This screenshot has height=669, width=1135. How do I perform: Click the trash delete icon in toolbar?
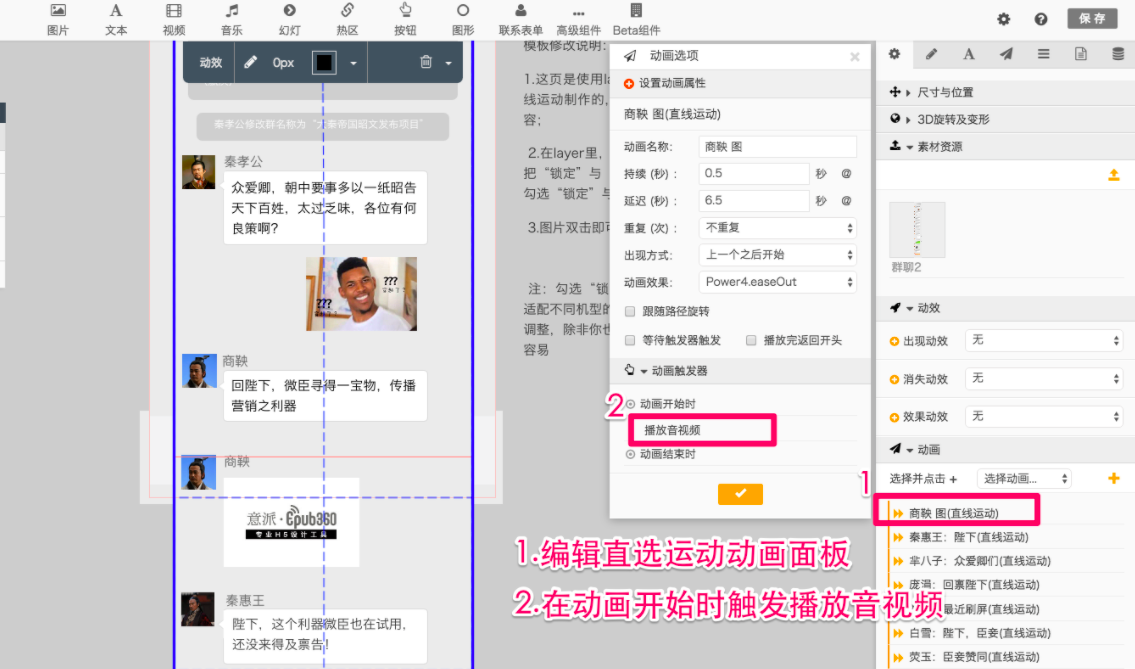point(426,62)
